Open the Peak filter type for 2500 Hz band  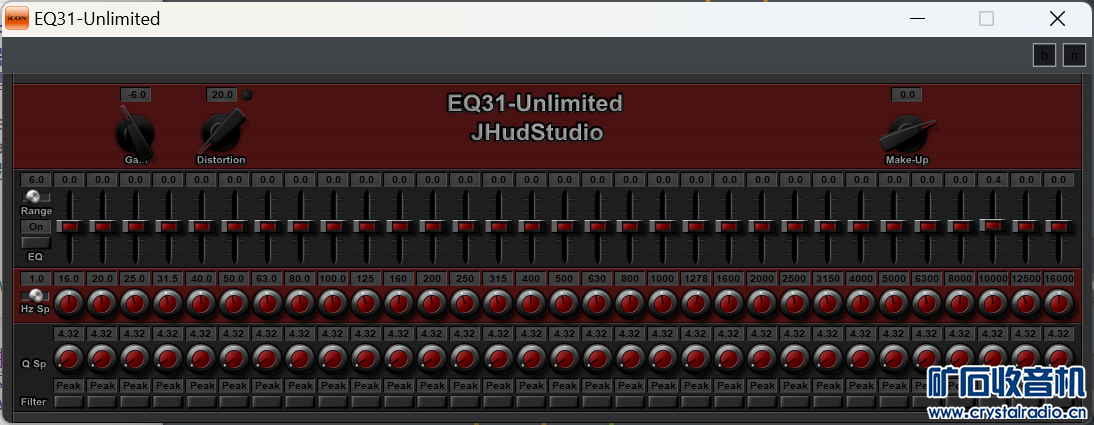point(795,385)
